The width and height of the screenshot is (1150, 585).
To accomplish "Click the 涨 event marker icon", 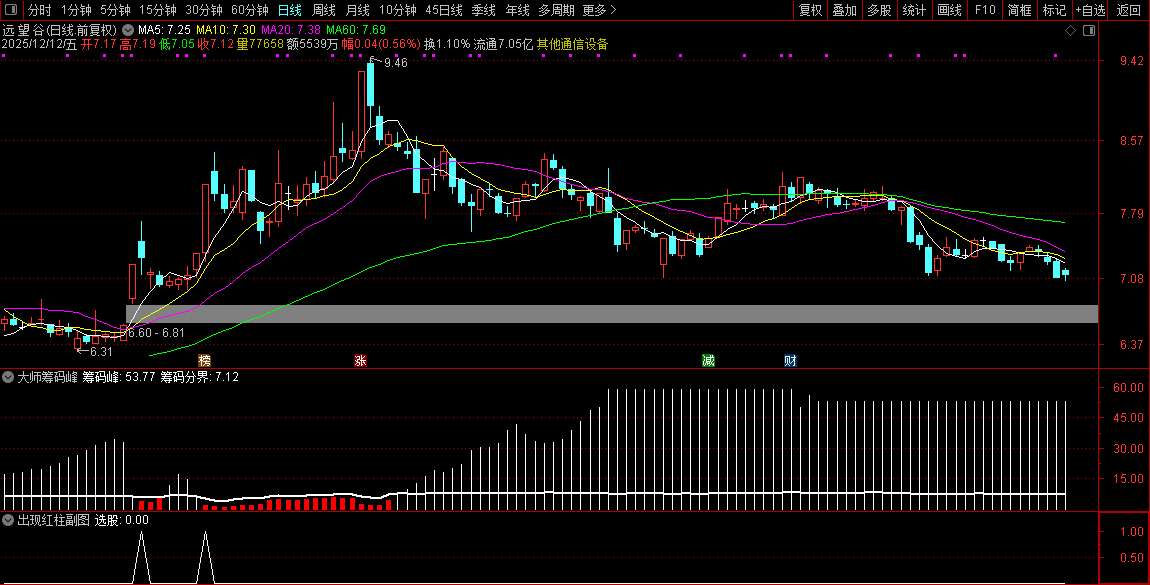I will [360, 360].
